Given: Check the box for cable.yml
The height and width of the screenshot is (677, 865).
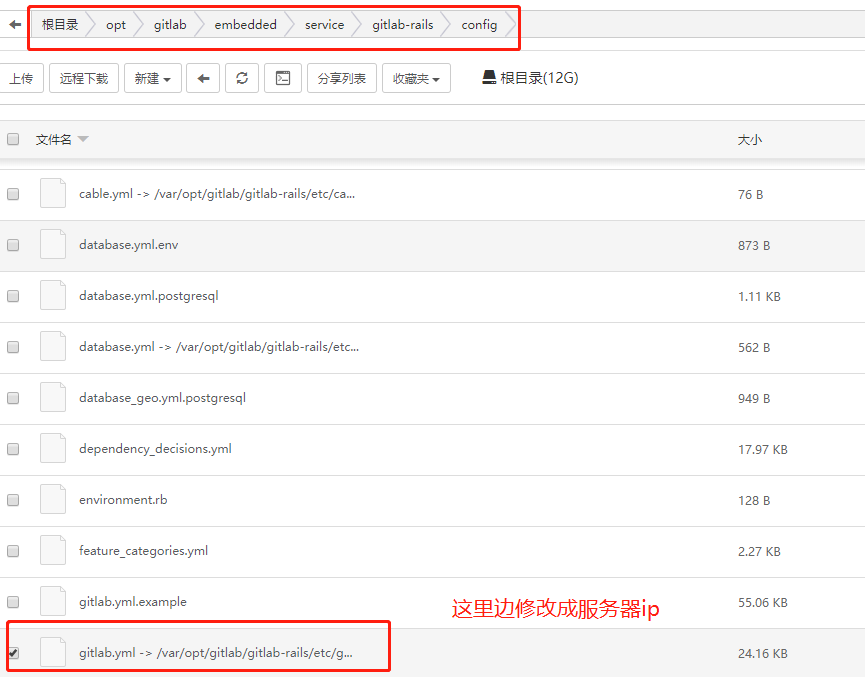Looking at the screenshot, I should point(13,194).
